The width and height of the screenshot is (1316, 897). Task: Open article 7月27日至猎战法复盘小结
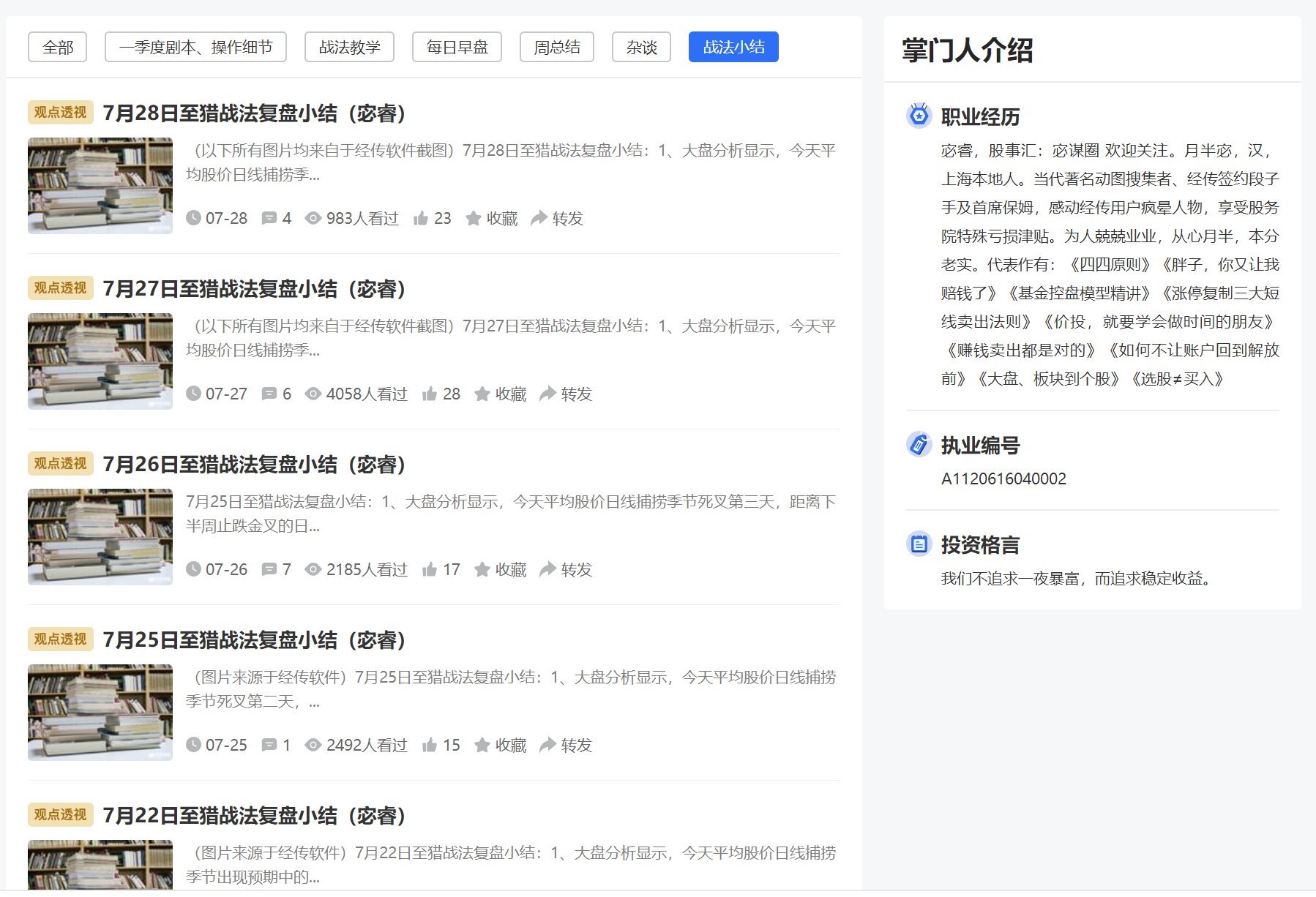[255, 289]
